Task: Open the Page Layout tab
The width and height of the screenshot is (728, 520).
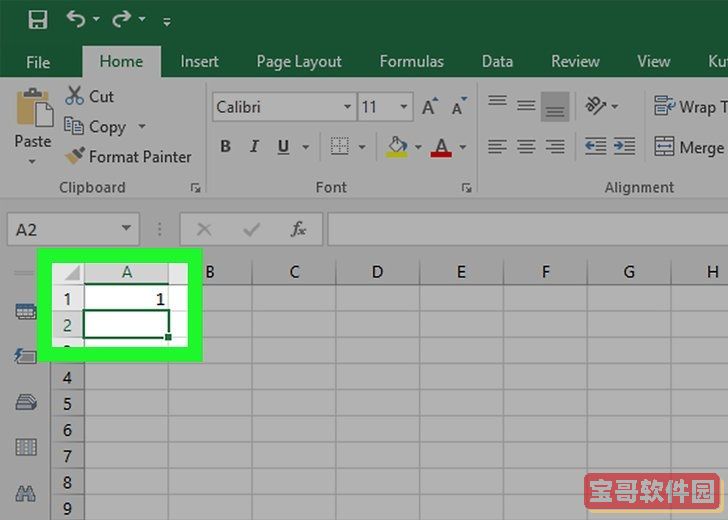Action: (299, 62)
